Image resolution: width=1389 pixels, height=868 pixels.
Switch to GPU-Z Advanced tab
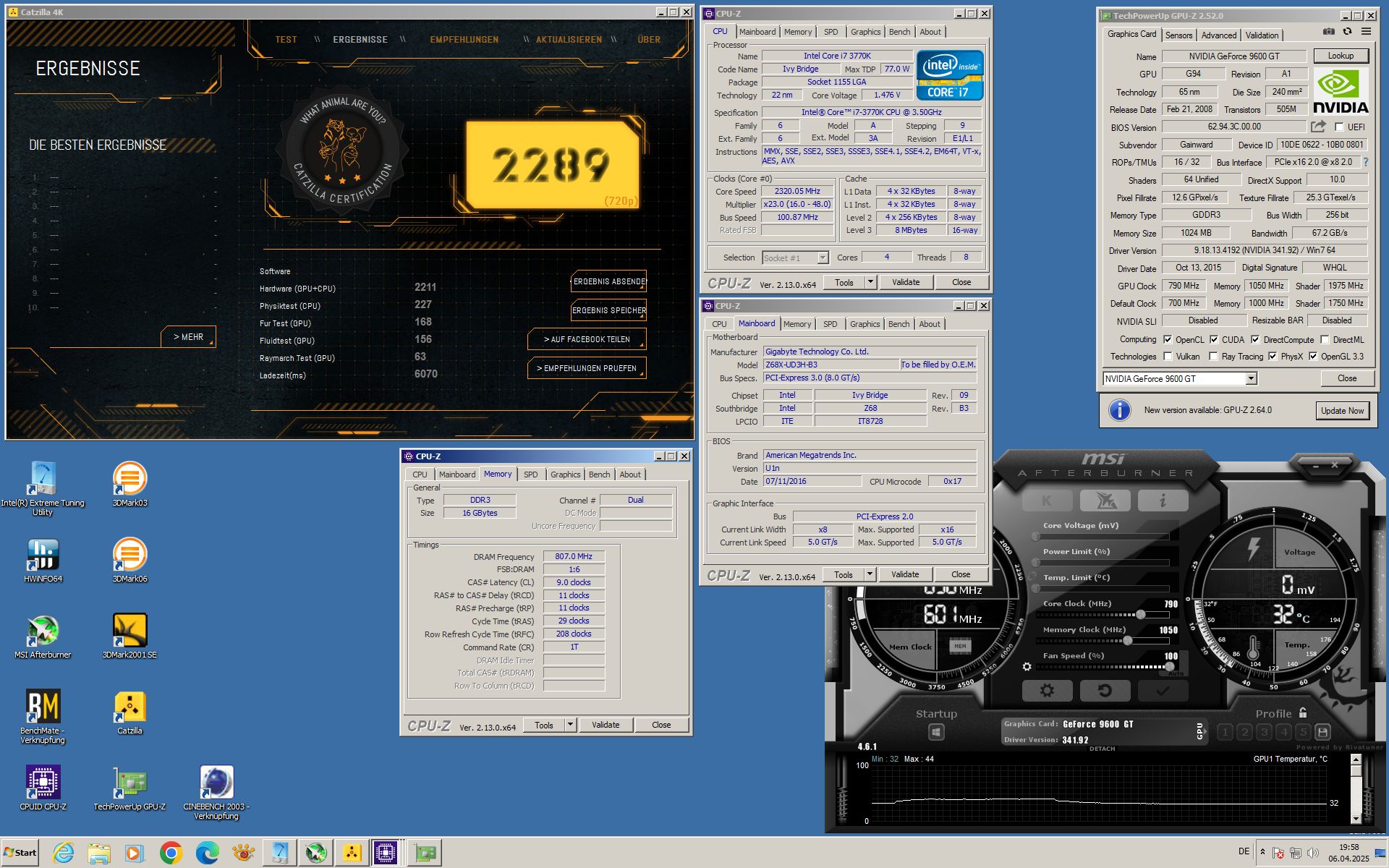1218,35
